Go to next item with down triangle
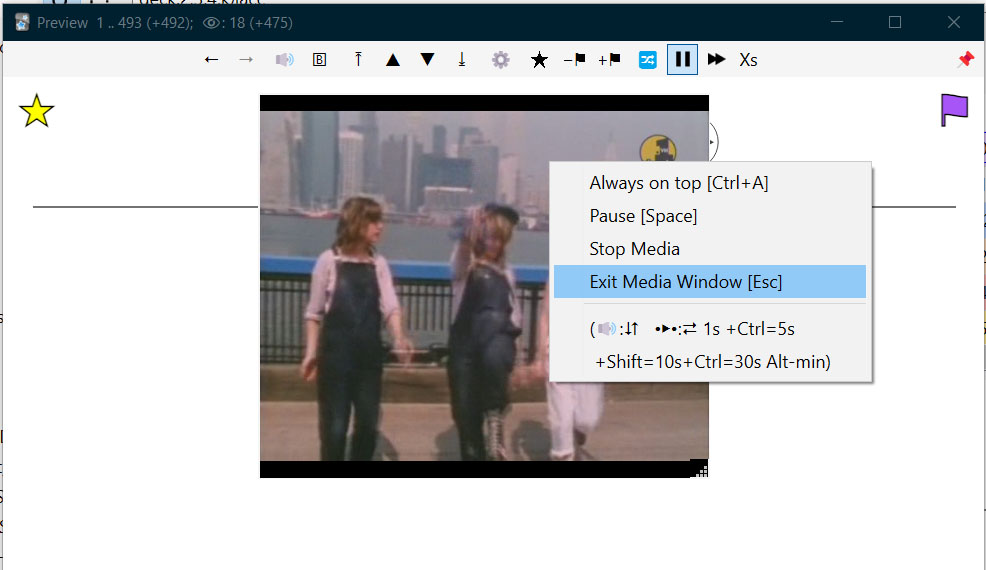 (x=428, y=60)
